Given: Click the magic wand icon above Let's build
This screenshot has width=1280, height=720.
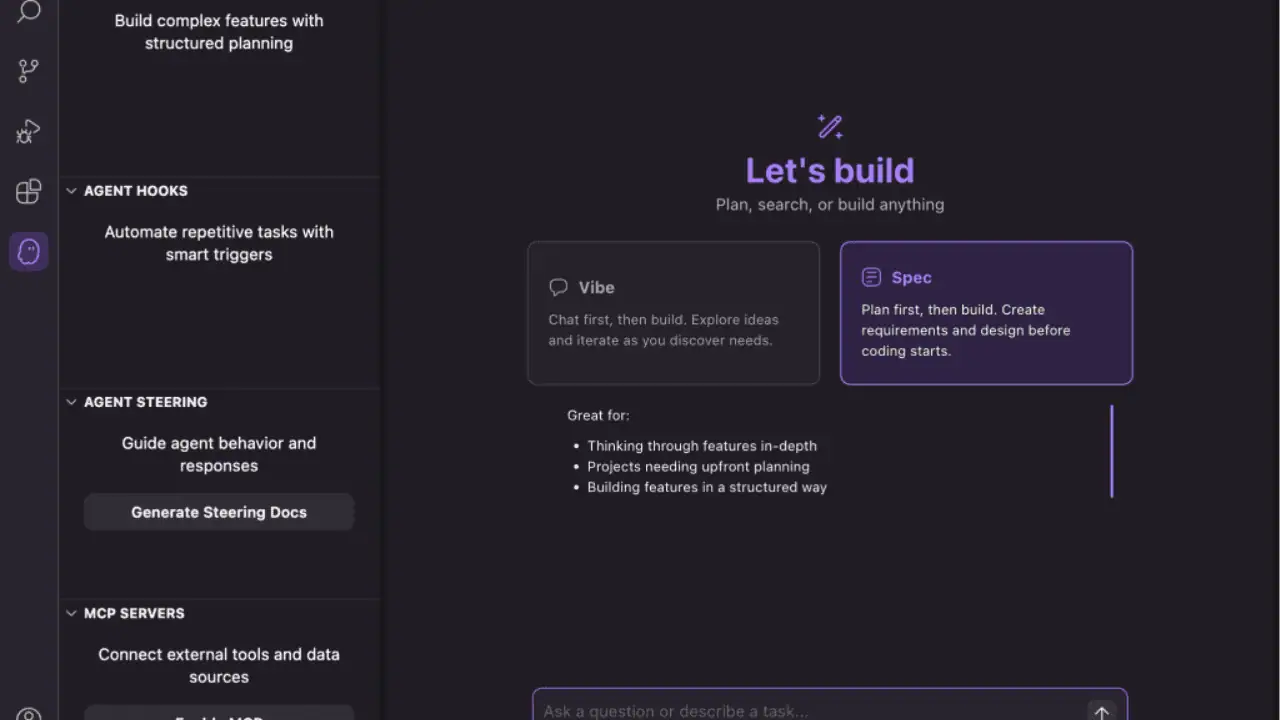Looking at the screenshot, I should (830, 127).
